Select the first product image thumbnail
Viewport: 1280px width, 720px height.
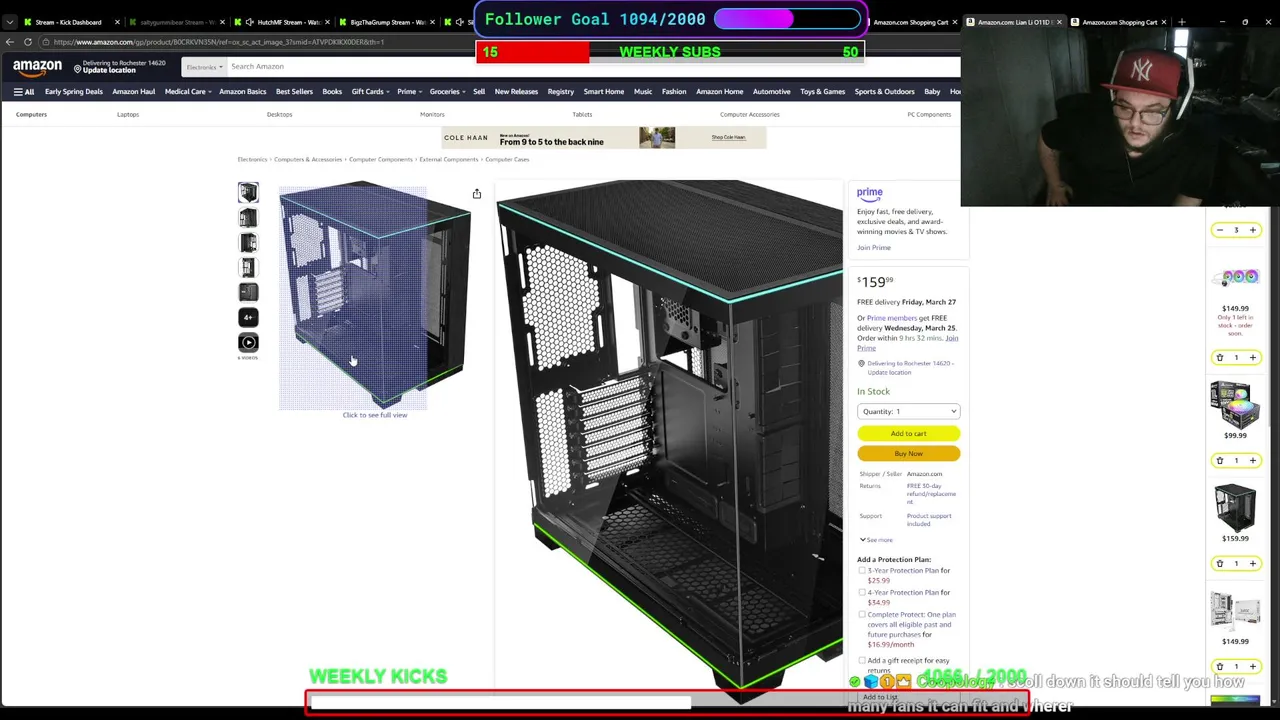point(248,192)
